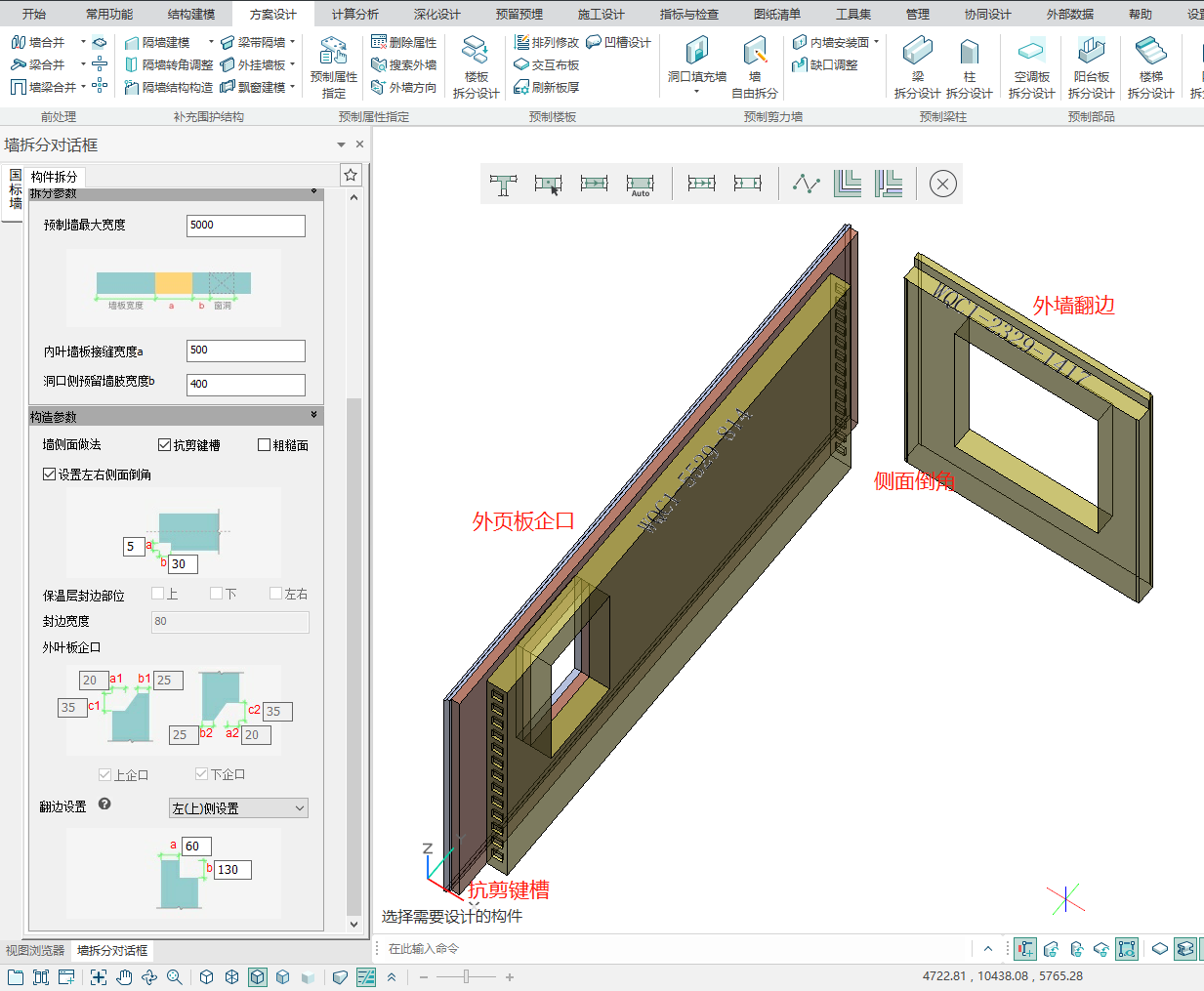Open the 左(上)侧设置 dropdown
The height and width of the screenshot is (991, 1204).
click(x=238, y=808)
